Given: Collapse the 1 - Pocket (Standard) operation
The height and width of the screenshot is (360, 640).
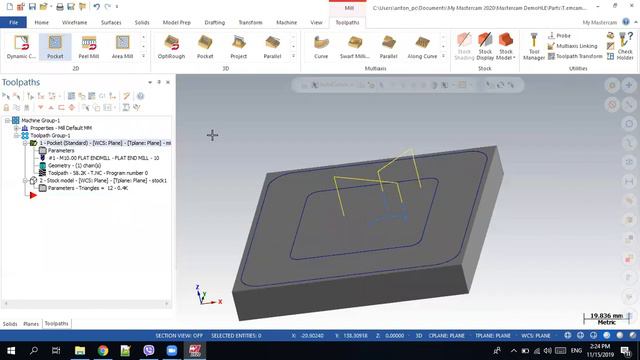Looking at the screenshot, I should point(25,143).
